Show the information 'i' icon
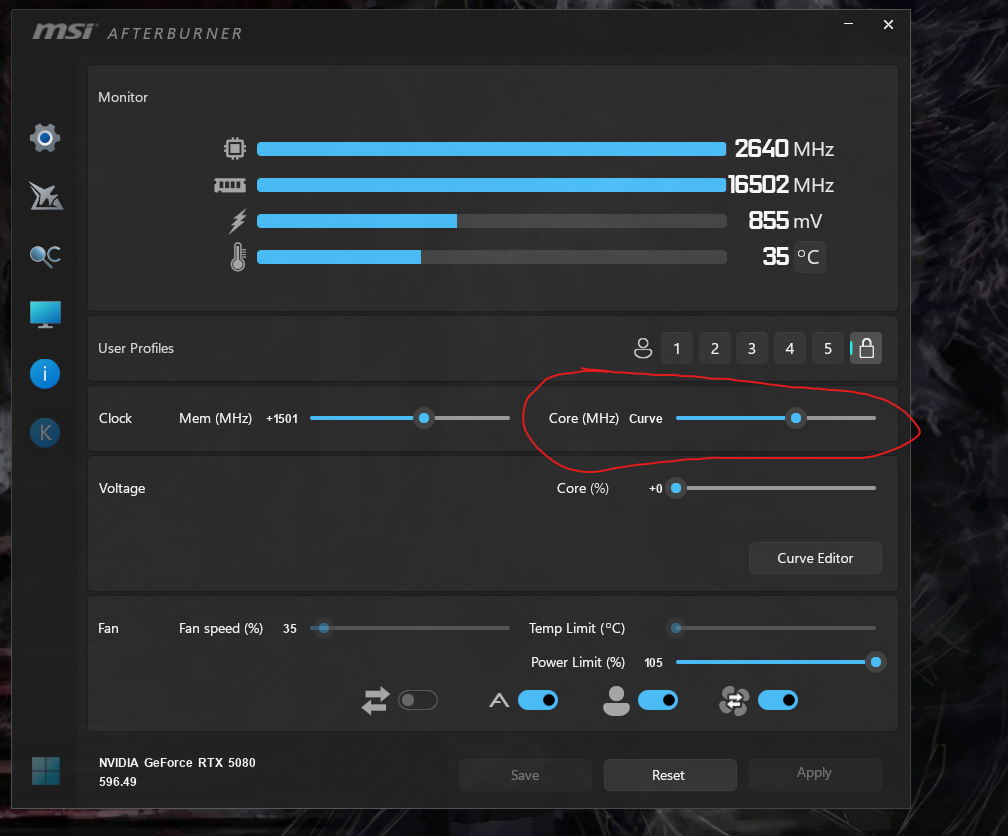Screen dimensions: 1008x836 pos(45,374)
